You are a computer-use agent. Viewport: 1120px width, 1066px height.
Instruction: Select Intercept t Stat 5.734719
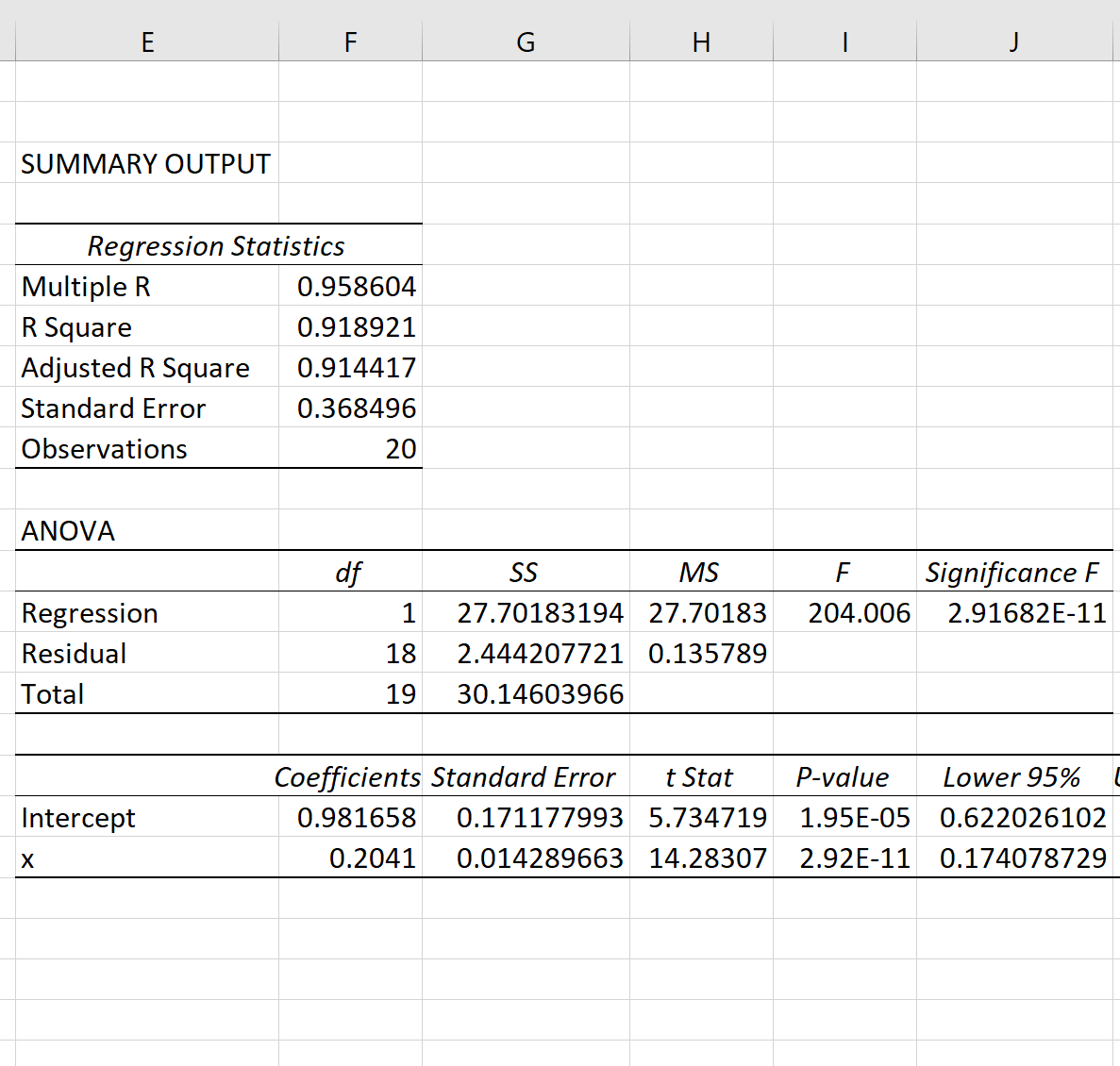coord(701,818)
